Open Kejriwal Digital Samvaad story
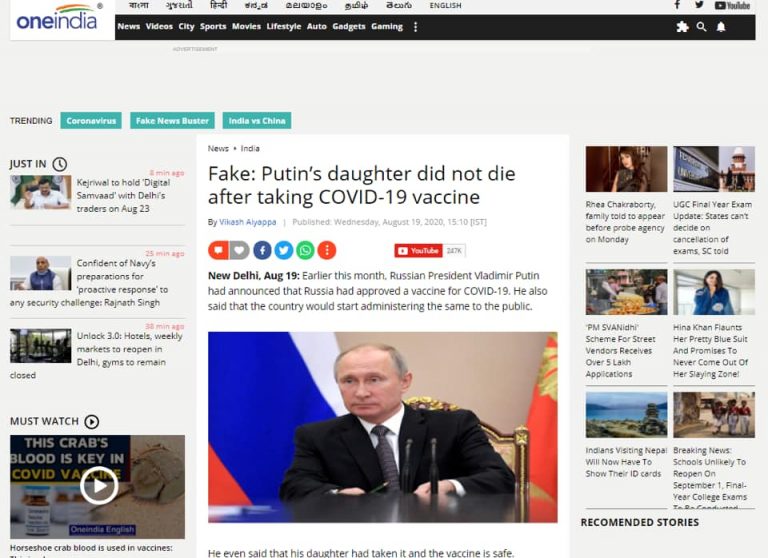Image resolution: width=768 pixels, height=558 pixels. 123,195
